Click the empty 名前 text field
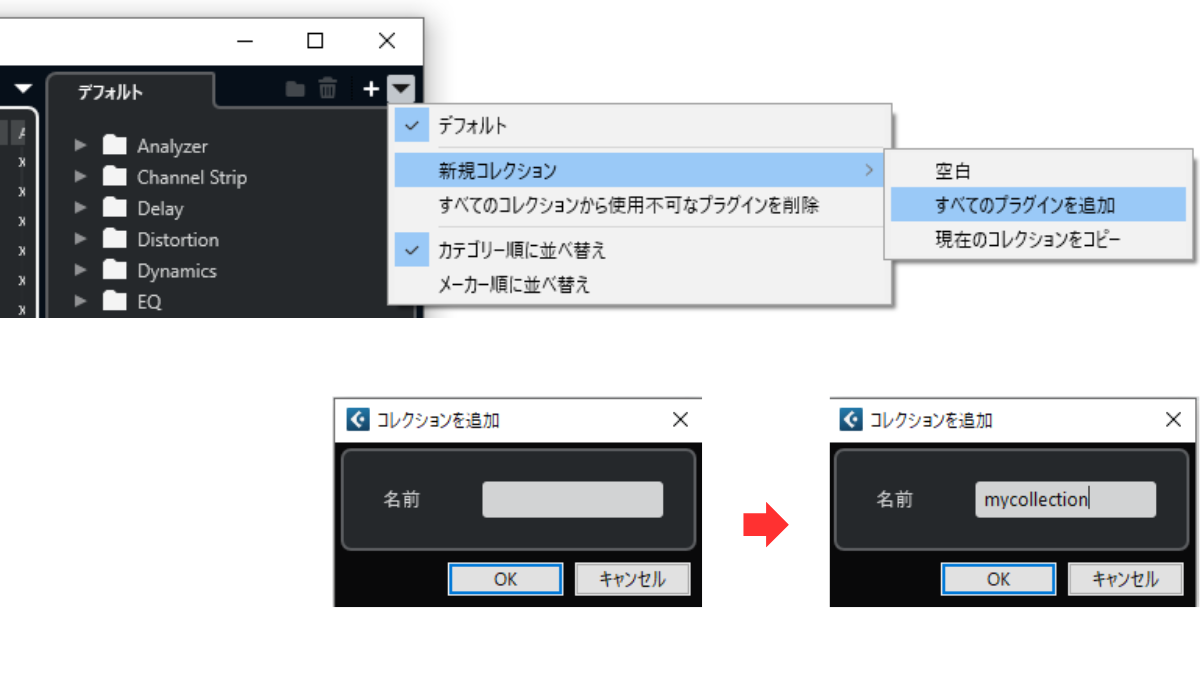 pos(572,500)
